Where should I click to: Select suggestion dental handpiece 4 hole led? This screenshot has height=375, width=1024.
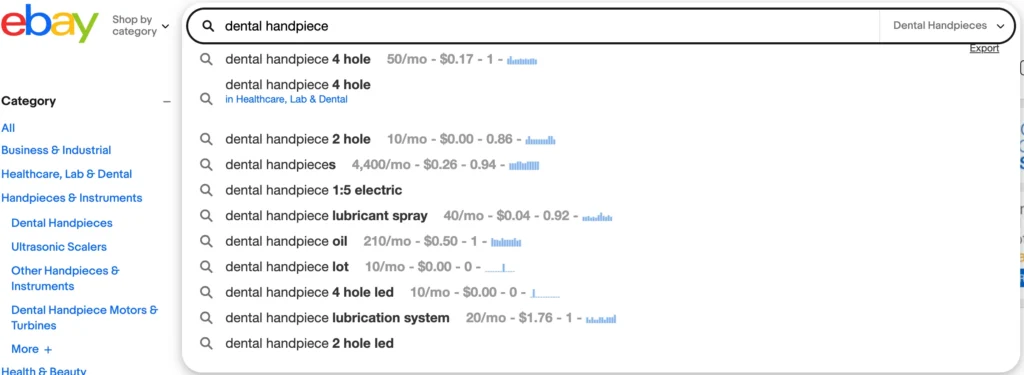point(310,292)
